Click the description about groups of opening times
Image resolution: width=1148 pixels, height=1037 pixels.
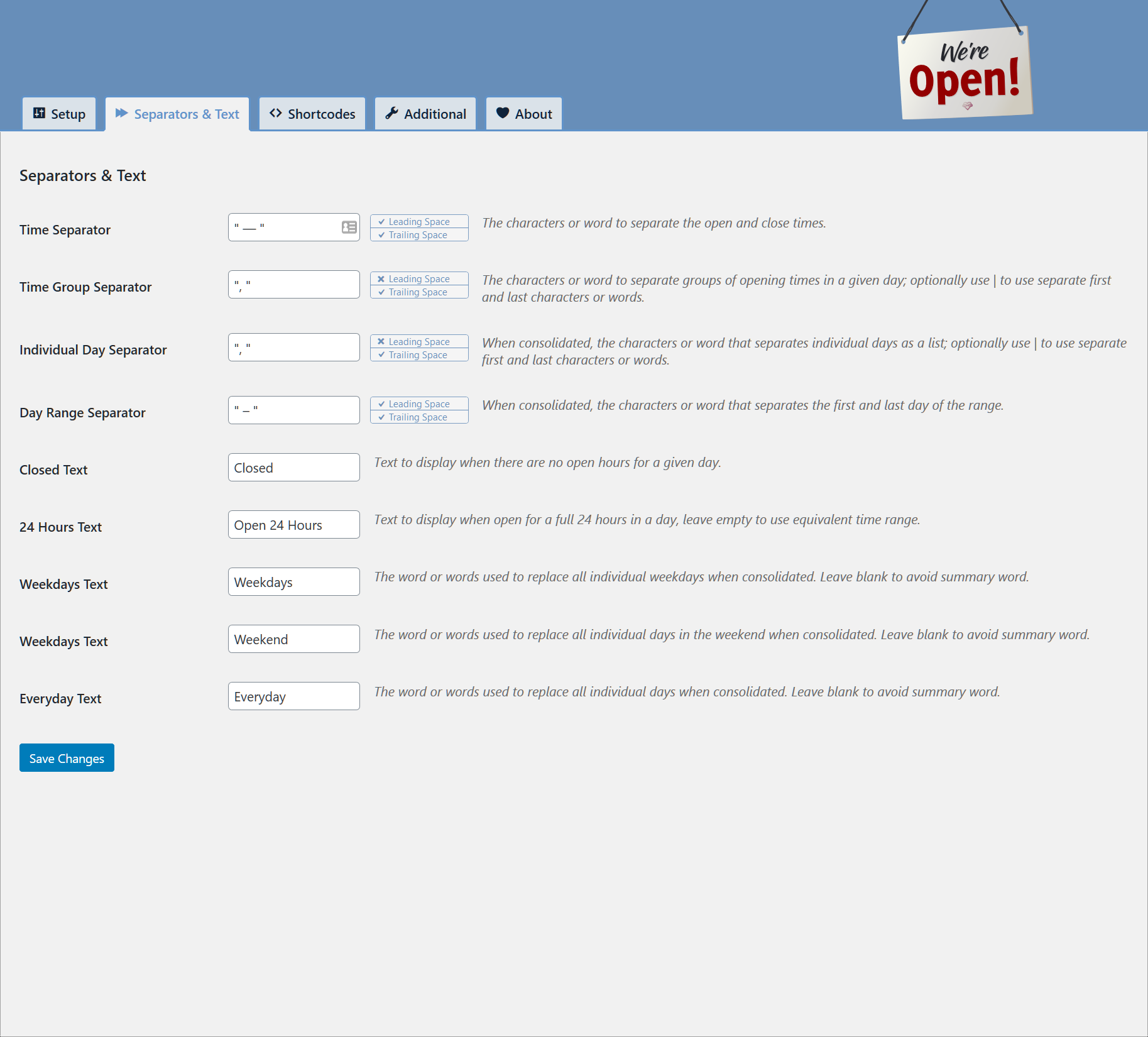pos(797,288)
